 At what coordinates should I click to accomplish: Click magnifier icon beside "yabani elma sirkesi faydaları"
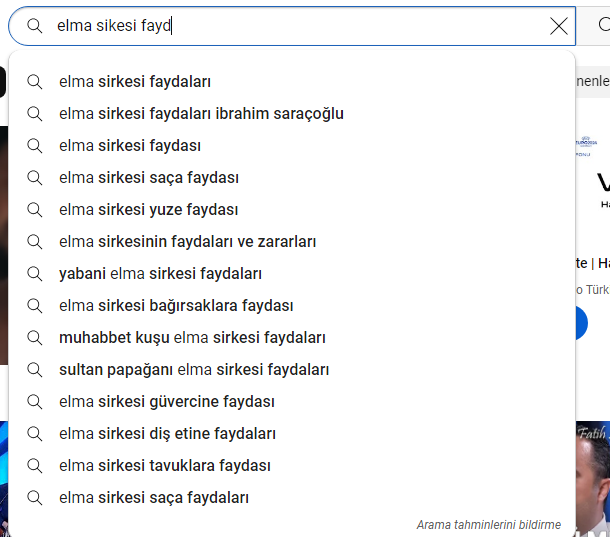35,274
